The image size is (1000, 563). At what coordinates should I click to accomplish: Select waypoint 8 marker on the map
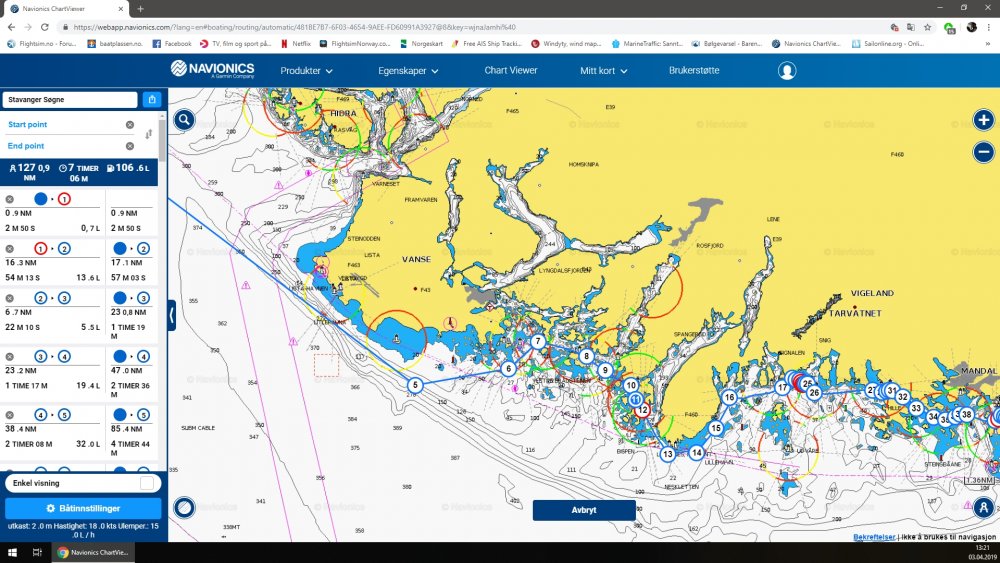click(x=586, y=356)
